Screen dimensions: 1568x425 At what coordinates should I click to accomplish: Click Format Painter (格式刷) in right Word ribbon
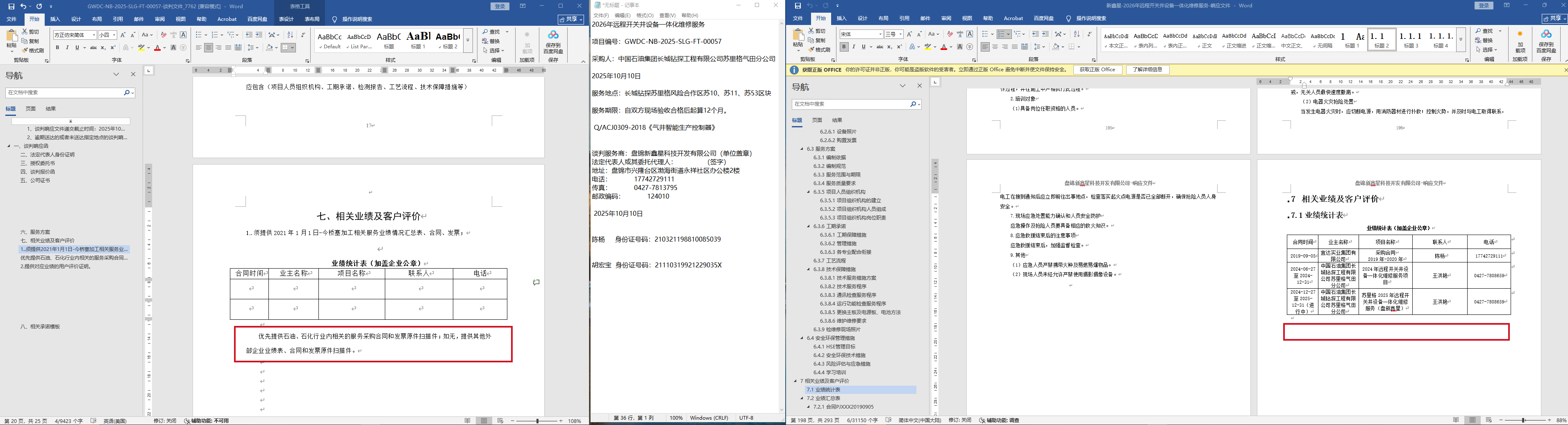(819, 49)
